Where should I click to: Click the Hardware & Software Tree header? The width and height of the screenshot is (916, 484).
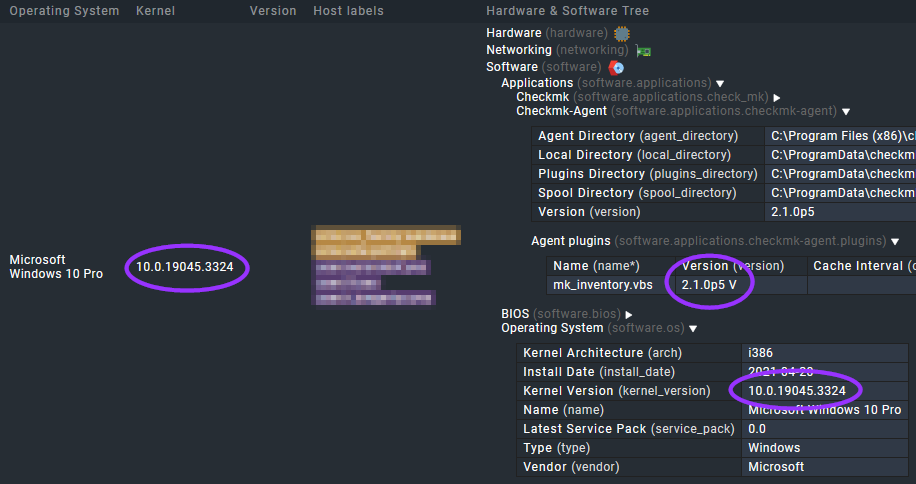(x=567, y=11)
